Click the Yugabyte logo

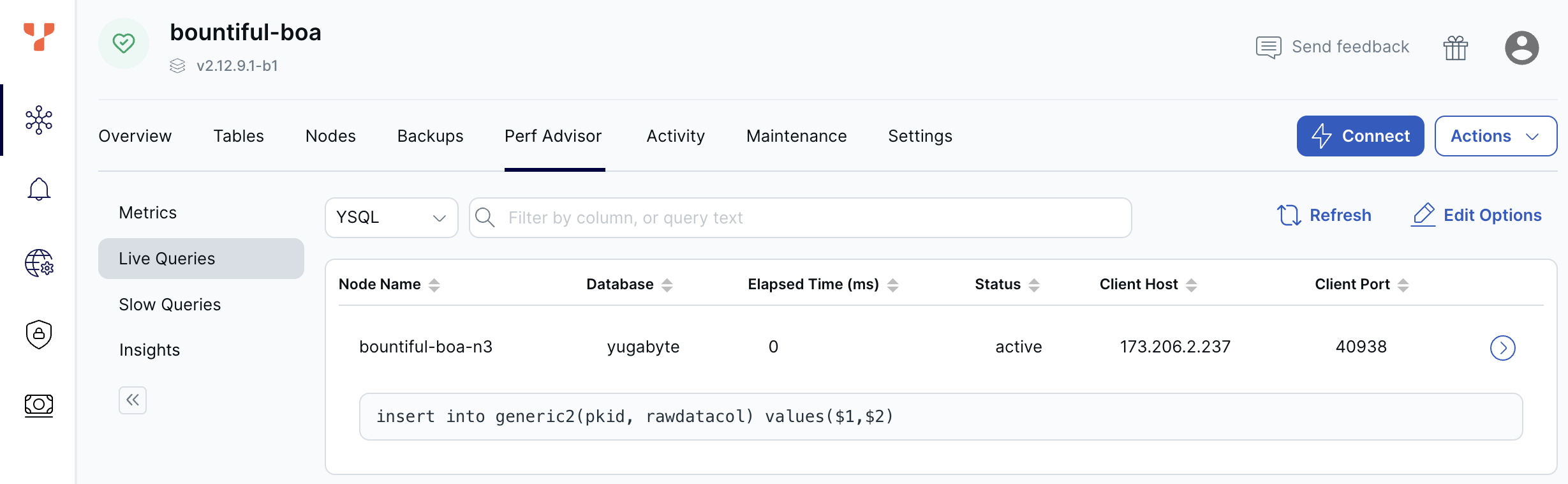tap(39, 36)
